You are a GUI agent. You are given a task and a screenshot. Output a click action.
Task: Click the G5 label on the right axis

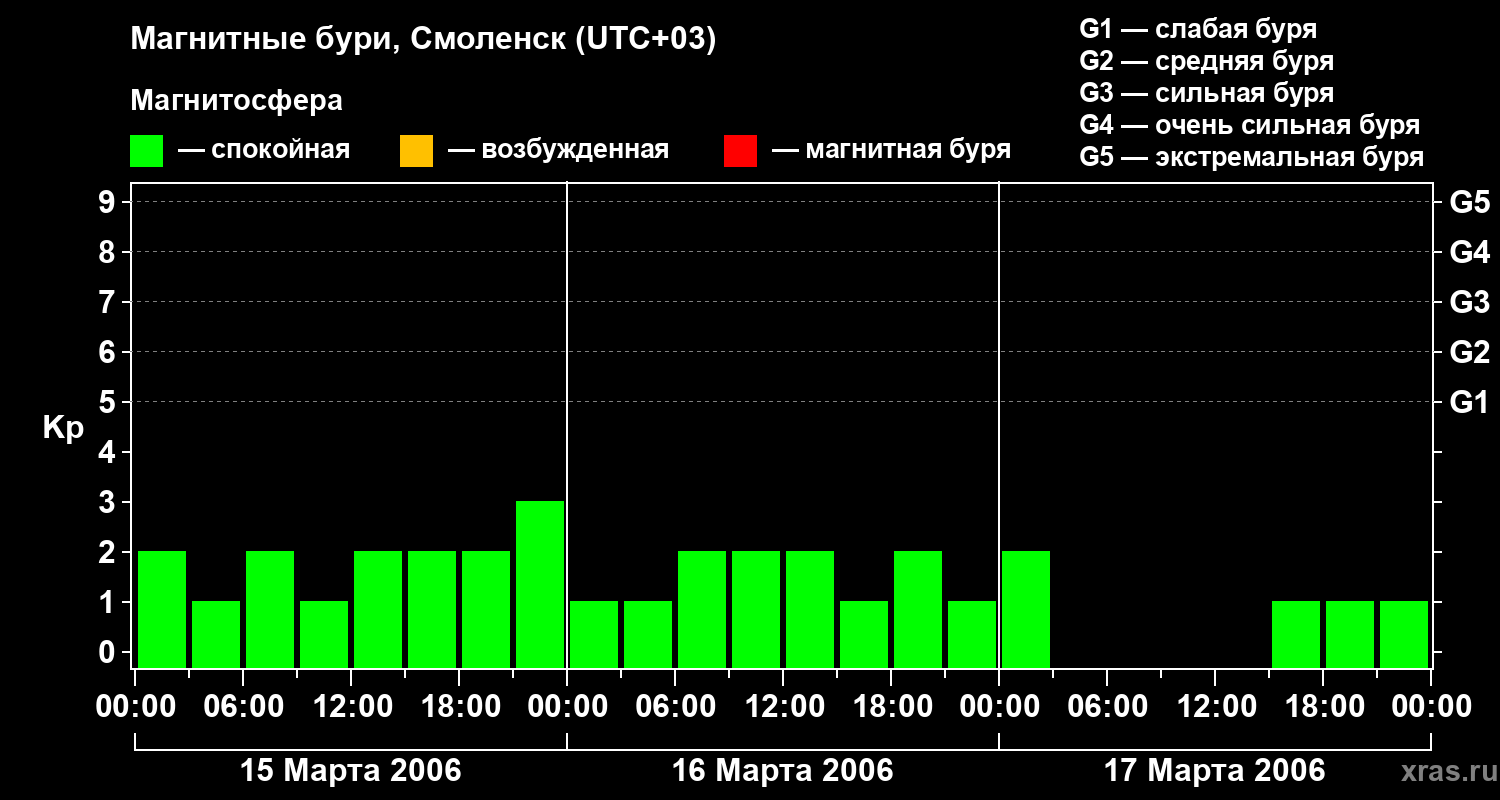click(1469, 203)
